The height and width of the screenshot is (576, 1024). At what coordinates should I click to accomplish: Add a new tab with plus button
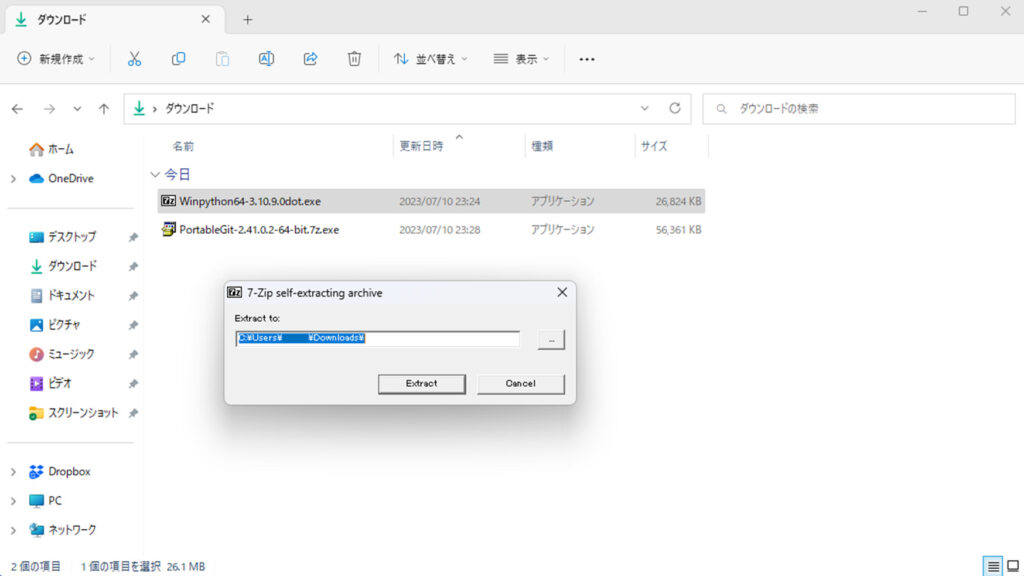[x=248, y=19]
